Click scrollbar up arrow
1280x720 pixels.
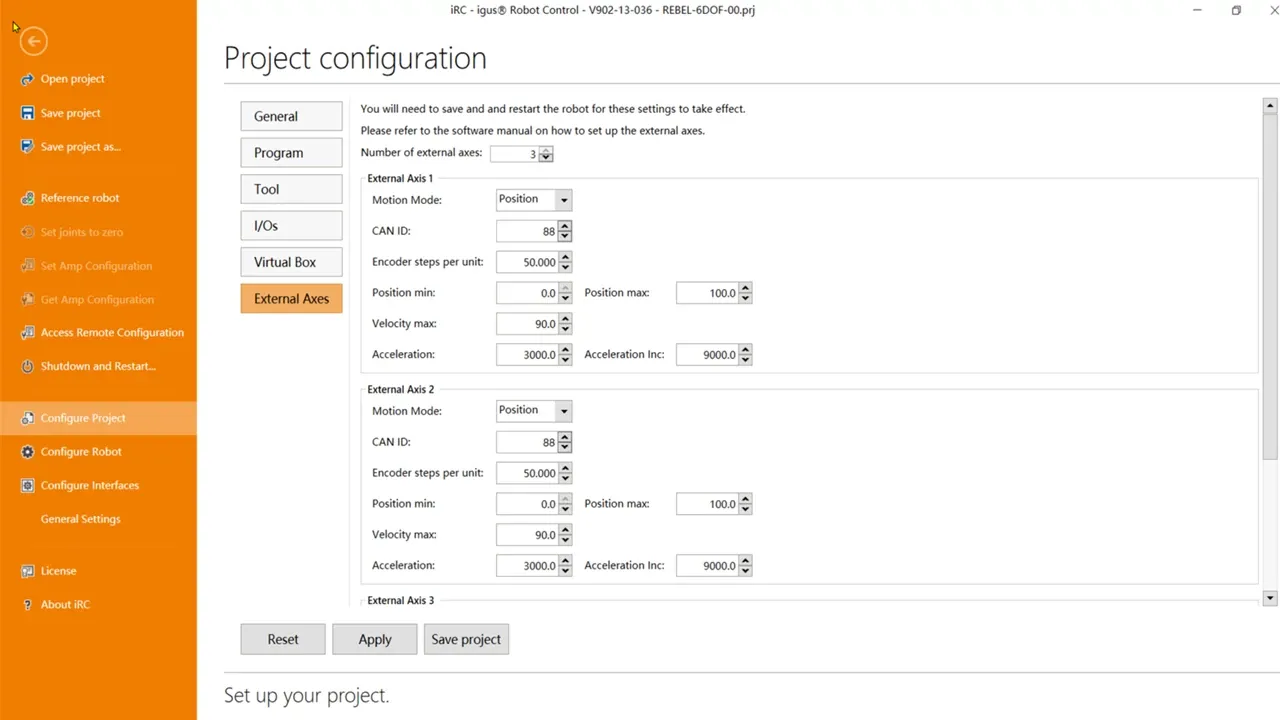click(x=1271, y=105)
